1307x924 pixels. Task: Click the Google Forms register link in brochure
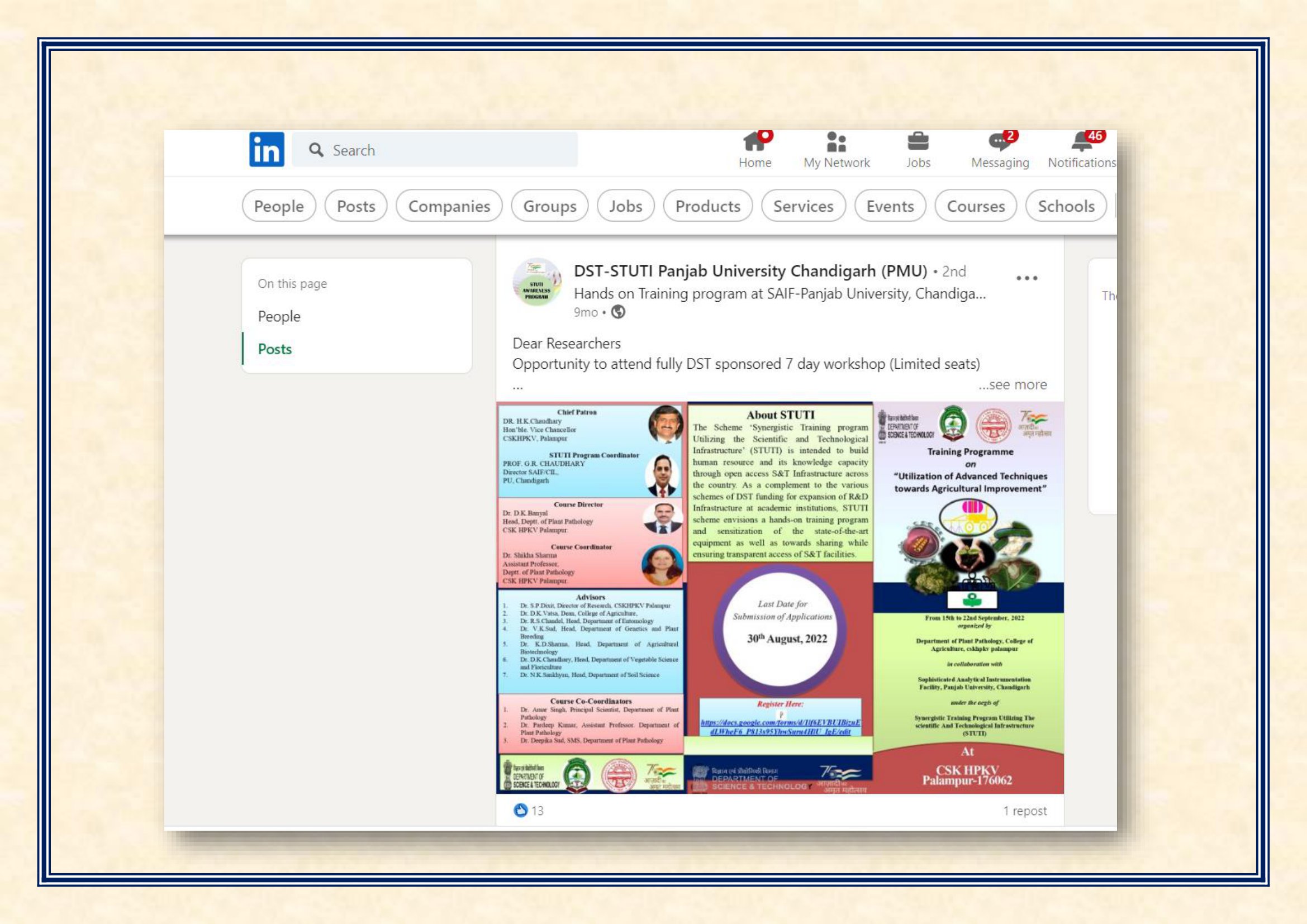pos(780,727)
